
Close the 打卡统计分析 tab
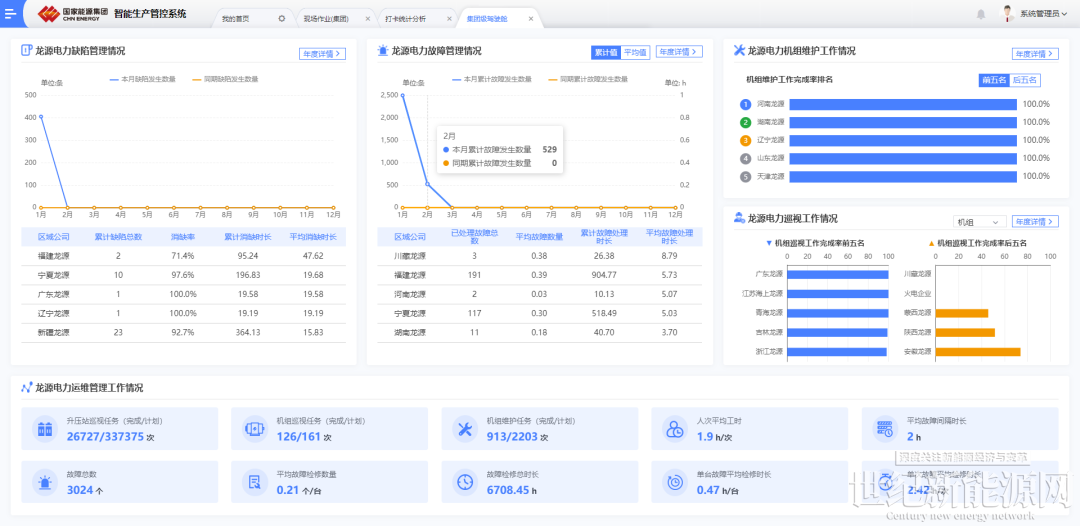pos(448,19)
